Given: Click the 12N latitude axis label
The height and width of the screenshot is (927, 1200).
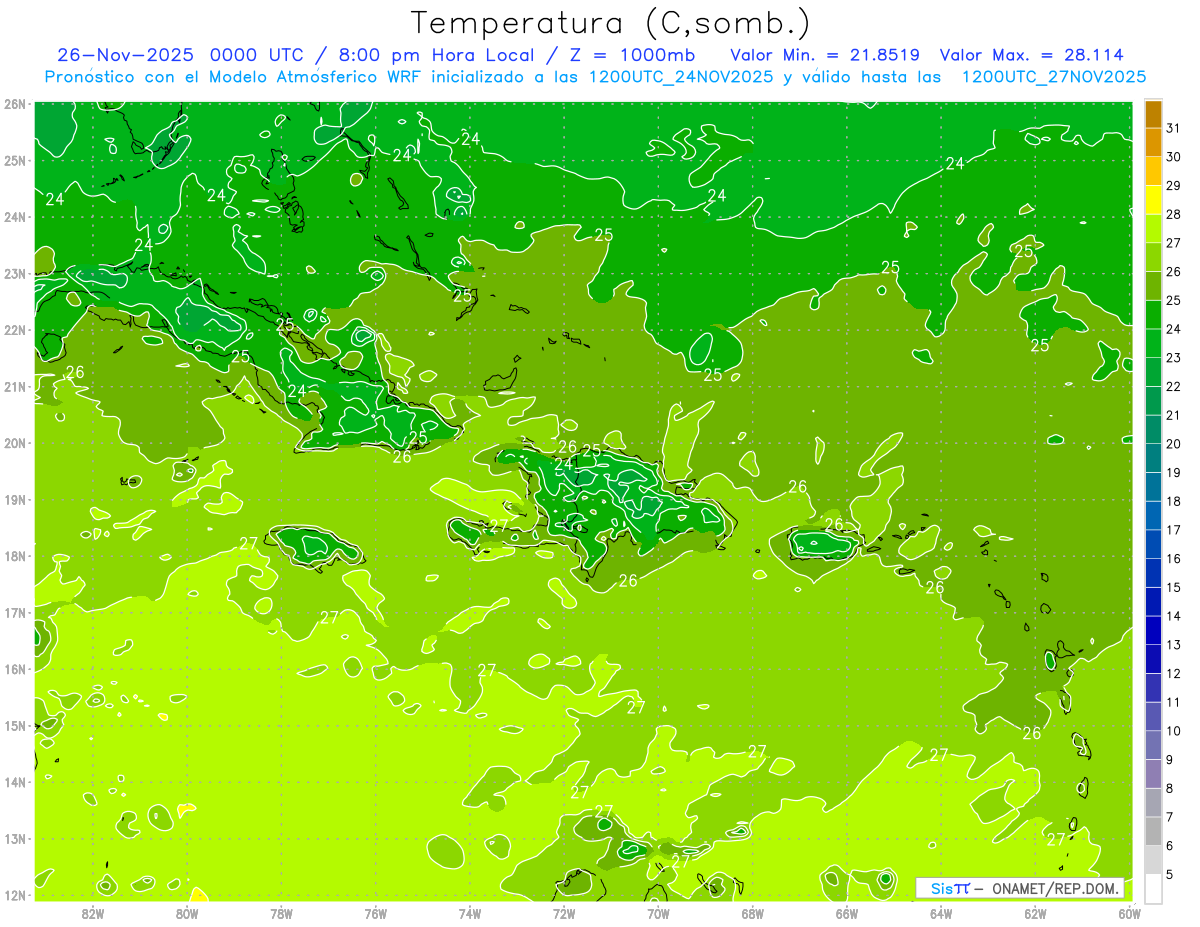Looking at the screenshot, I should [x=15, y=895].
